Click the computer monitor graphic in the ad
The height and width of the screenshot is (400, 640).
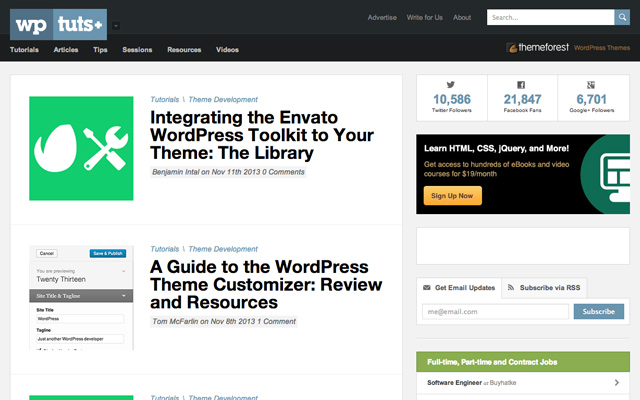pos(615,178)
